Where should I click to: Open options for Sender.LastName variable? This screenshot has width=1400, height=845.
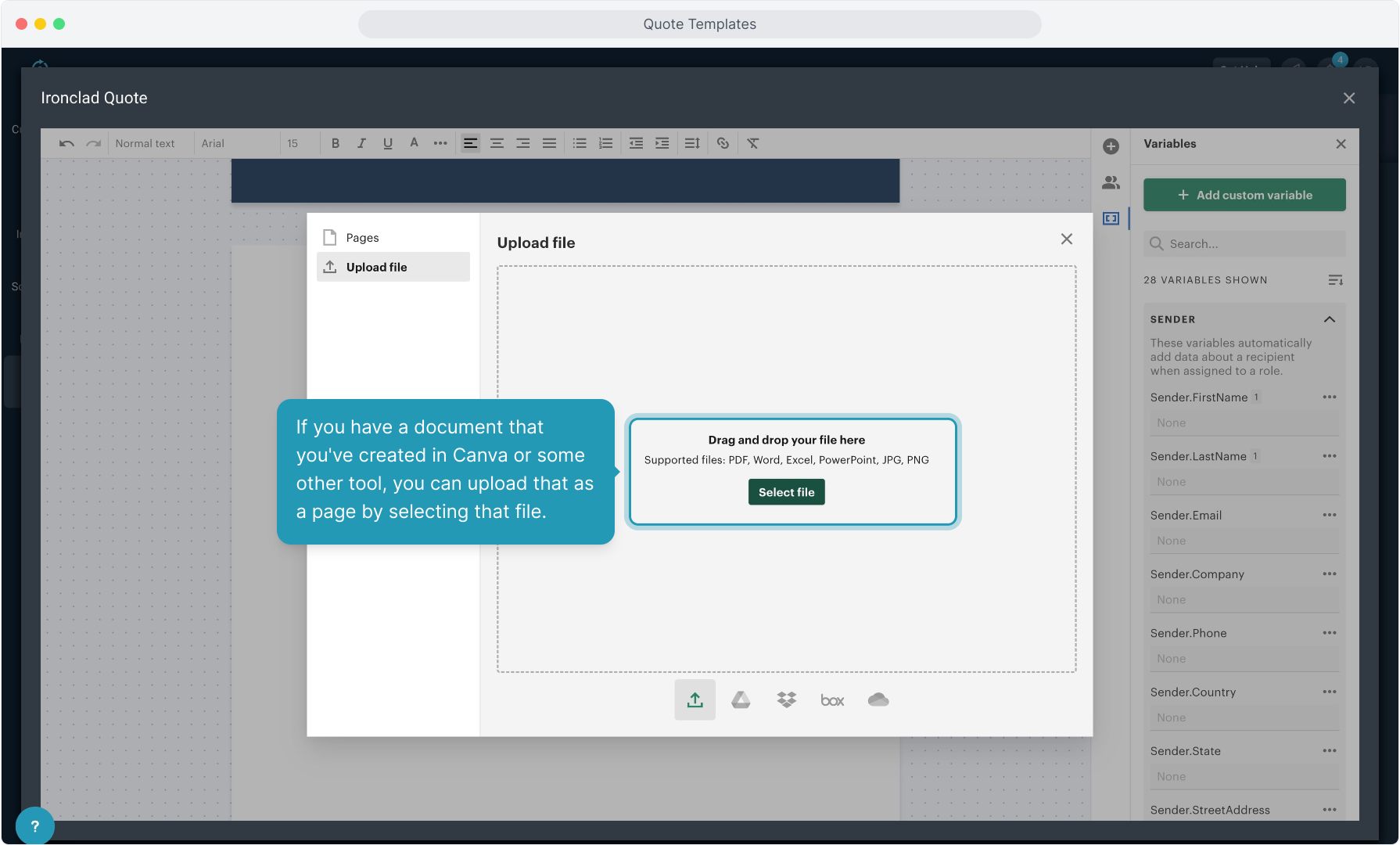click(1329, 456)
